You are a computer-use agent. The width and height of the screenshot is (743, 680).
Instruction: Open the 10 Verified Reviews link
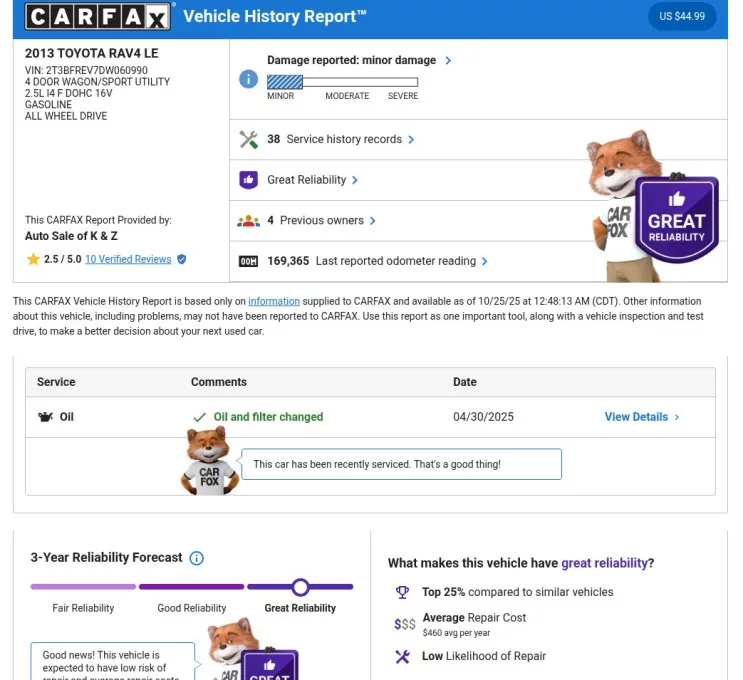click(x=128, y=259)
